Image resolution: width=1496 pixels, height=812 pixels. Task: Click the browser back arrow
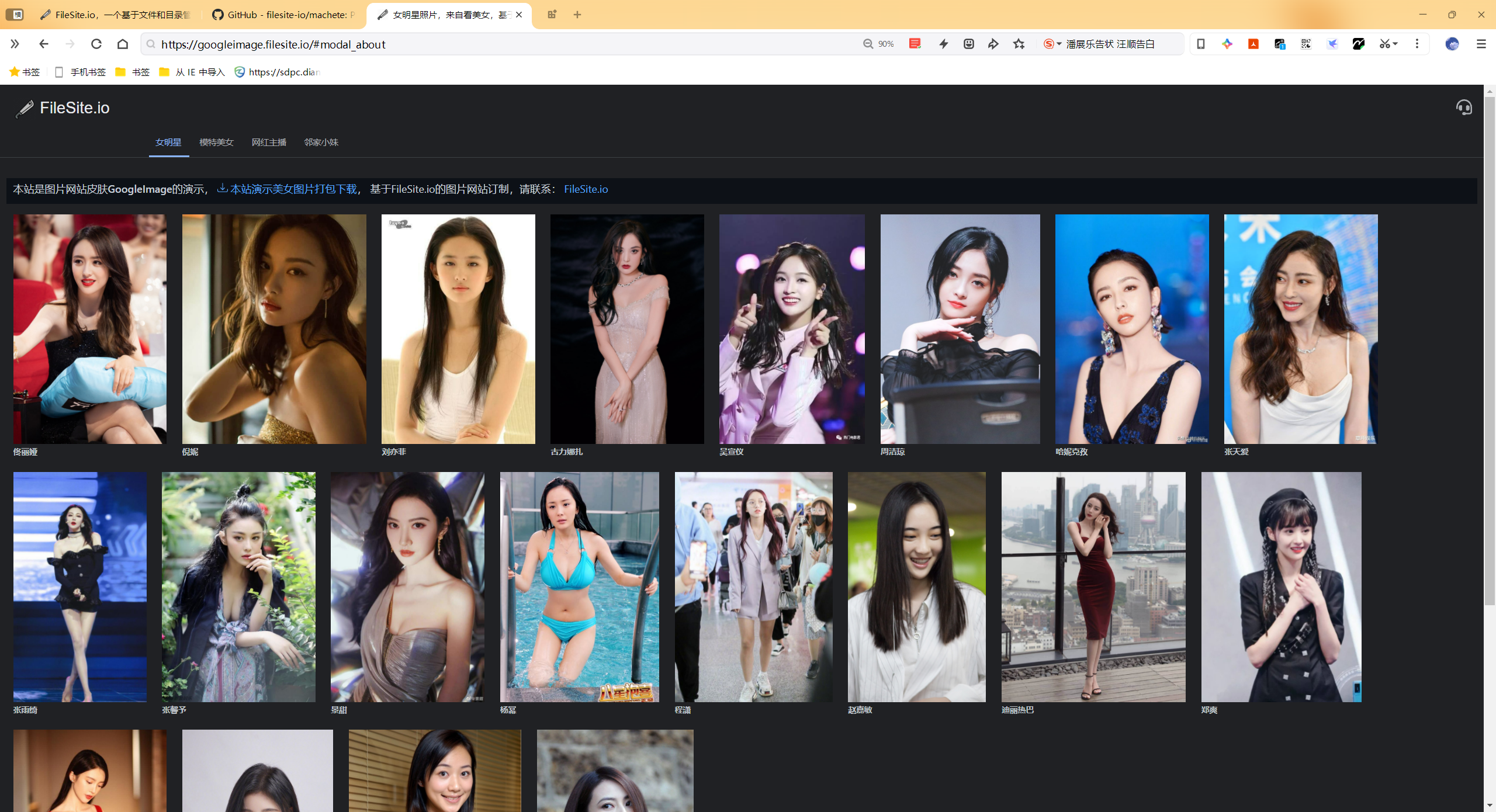[x=44, y=44]
